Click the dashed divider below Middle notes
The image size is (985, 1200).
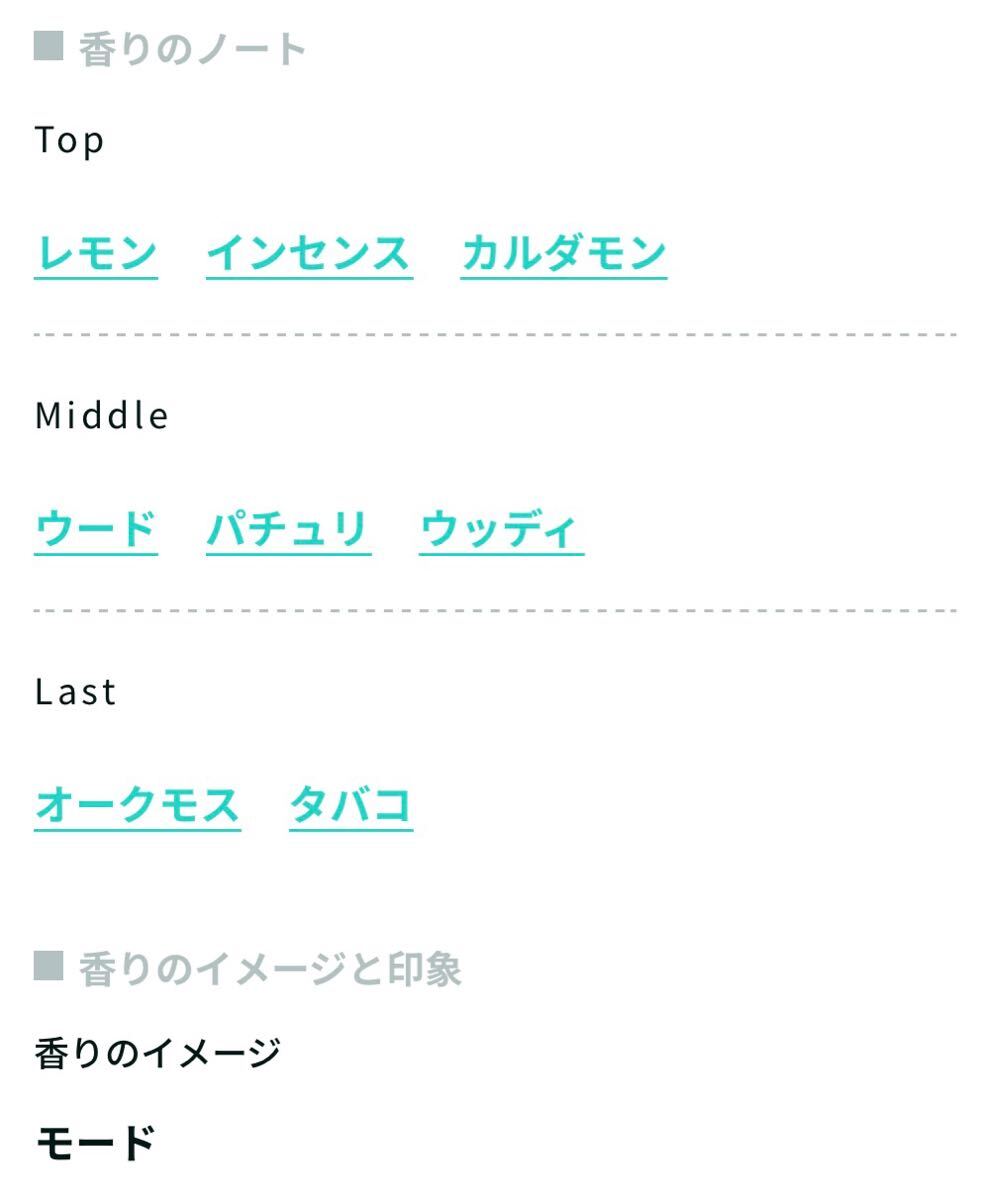[x=495, y=610]
